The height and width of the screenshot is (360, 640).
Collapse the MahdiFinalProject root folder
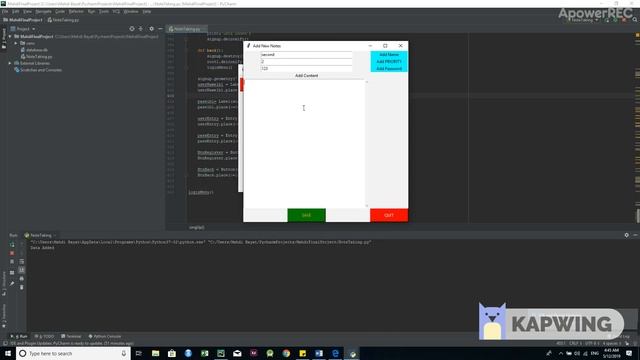(x=10, y=36)
